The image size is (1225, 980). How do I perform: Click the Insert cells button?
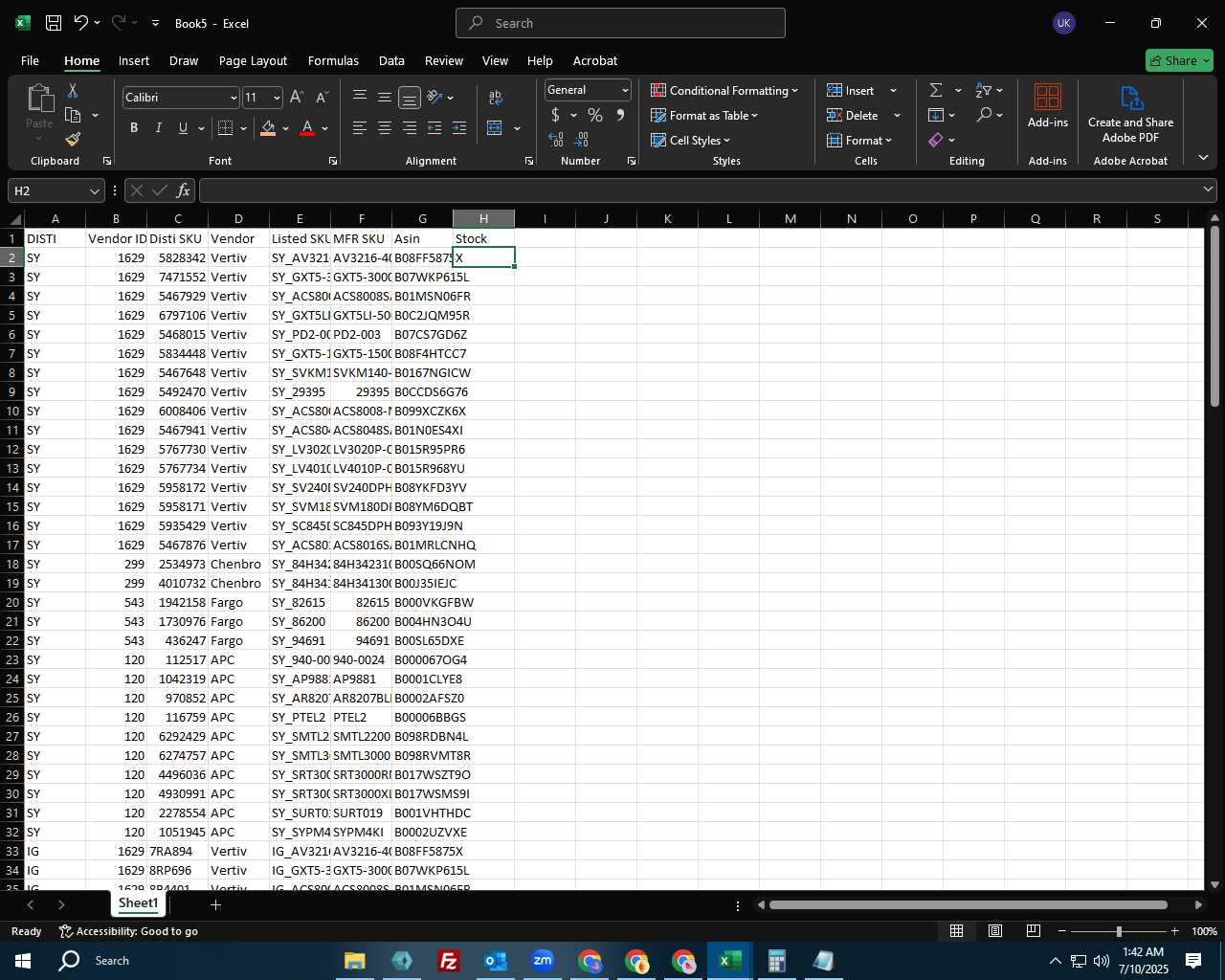tap(851, 90)
